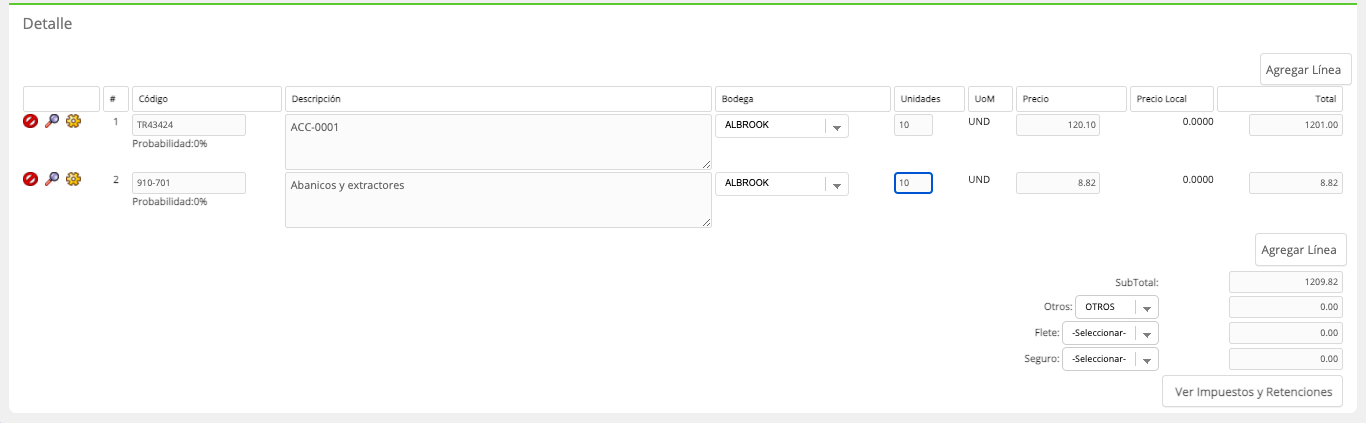Click total field showing 1201.00
1366x423 pixels.
coord(1296,125)
